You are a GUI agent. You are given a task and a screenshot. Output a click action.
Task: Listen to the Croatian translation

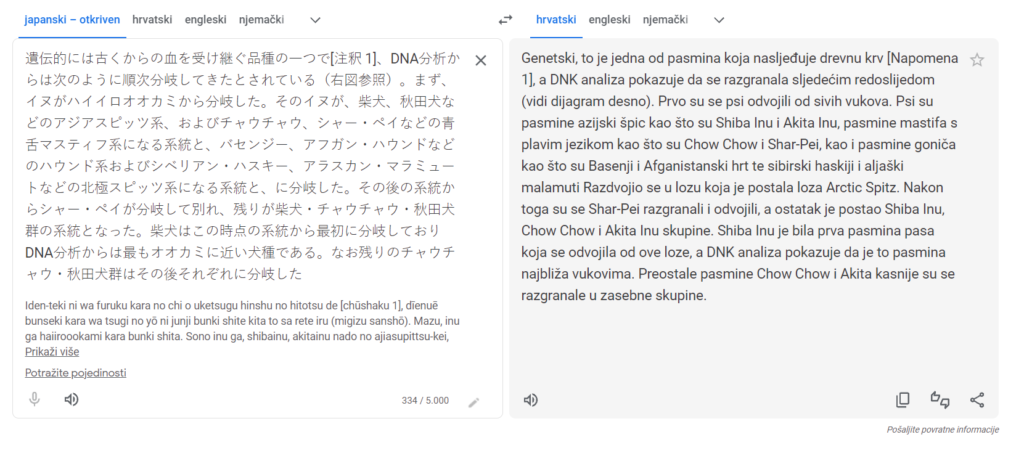pyautogui.click(x=531, y=400)
